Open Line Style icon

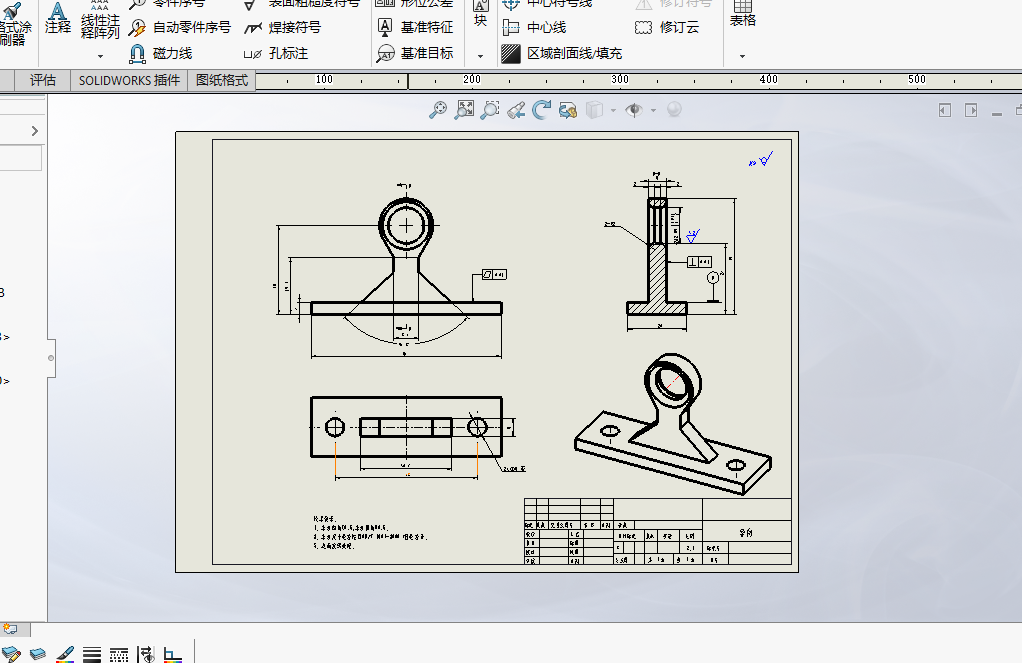click(119, 655)
